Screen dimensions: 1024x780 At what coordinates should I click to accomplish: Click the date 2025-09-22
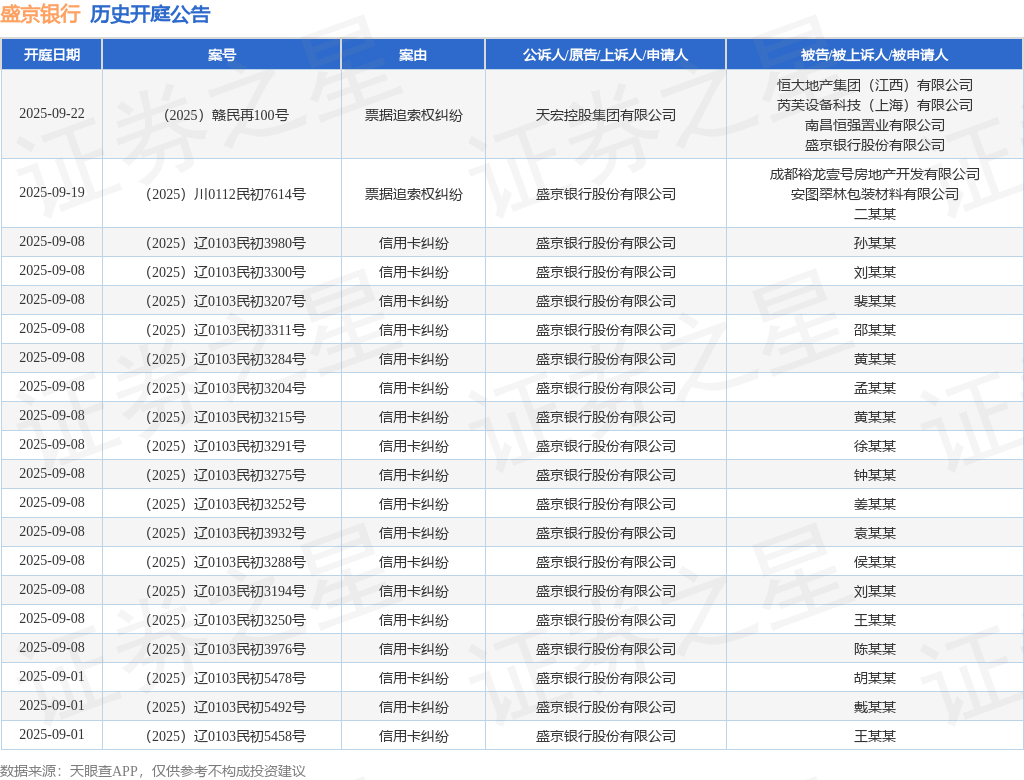coord(52,114)
